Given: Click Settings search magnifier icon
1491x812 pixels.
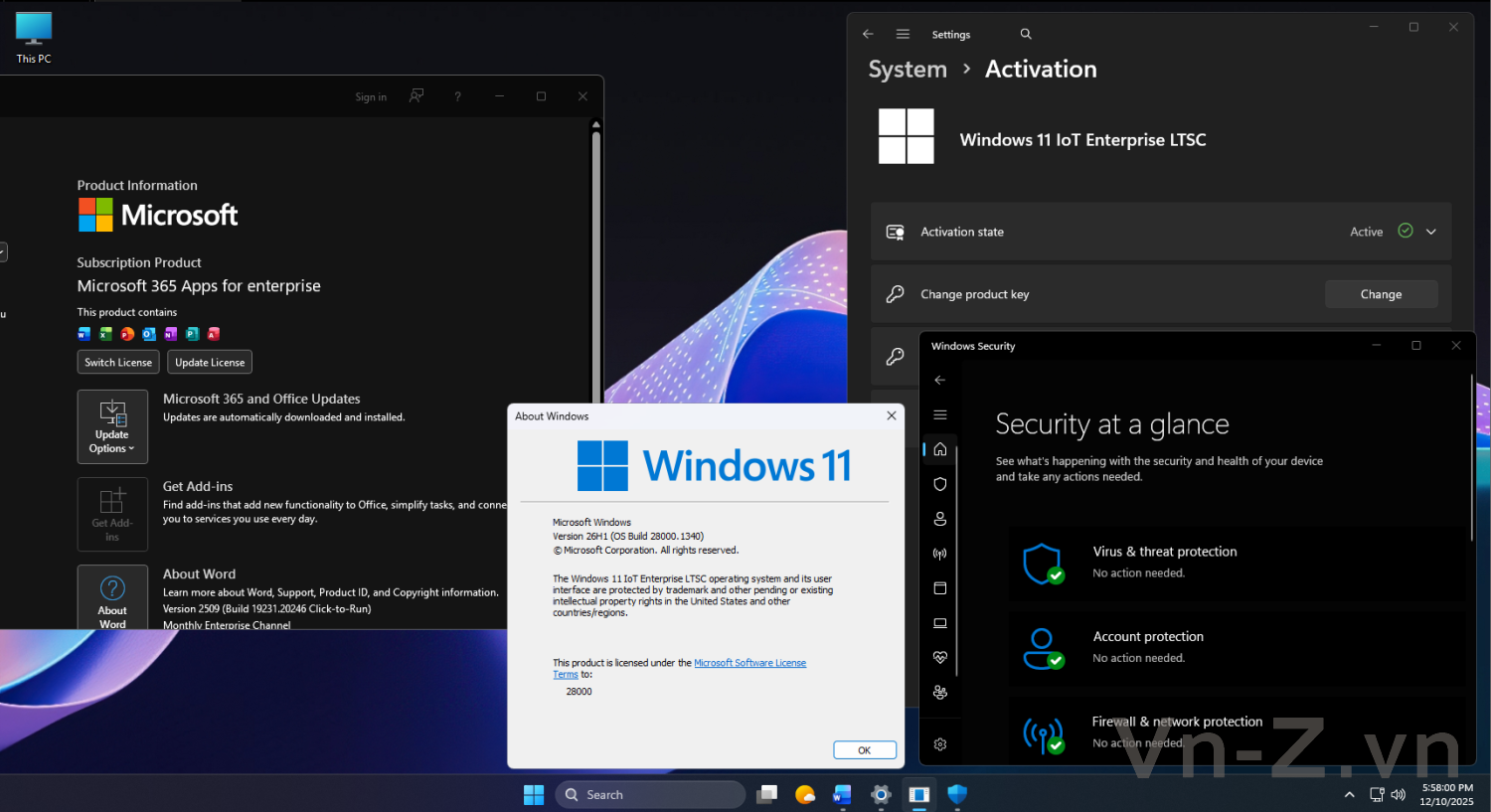Looking at the screenshot, I should tap(1026, 34).
